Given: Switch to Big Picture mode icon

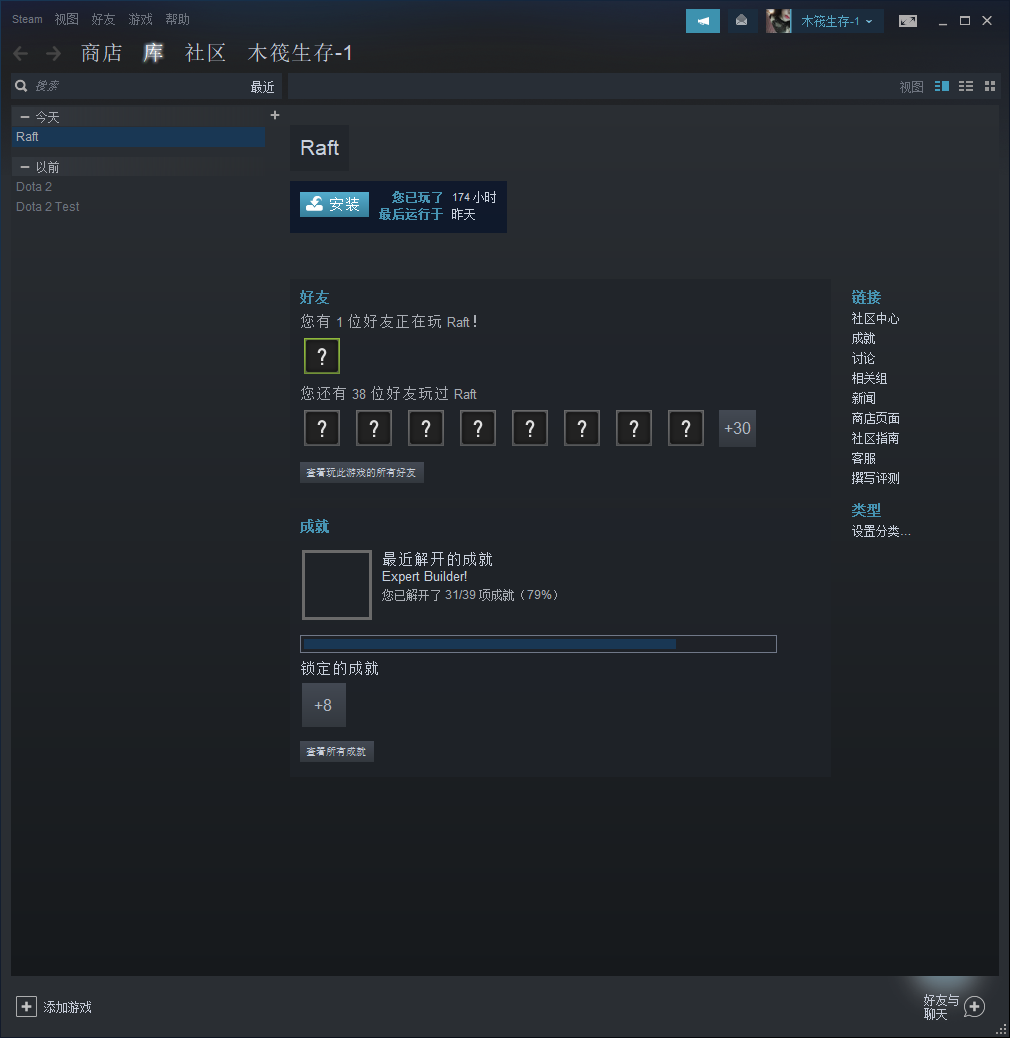Looking at the screenshot, I should (x=907, y=21).
